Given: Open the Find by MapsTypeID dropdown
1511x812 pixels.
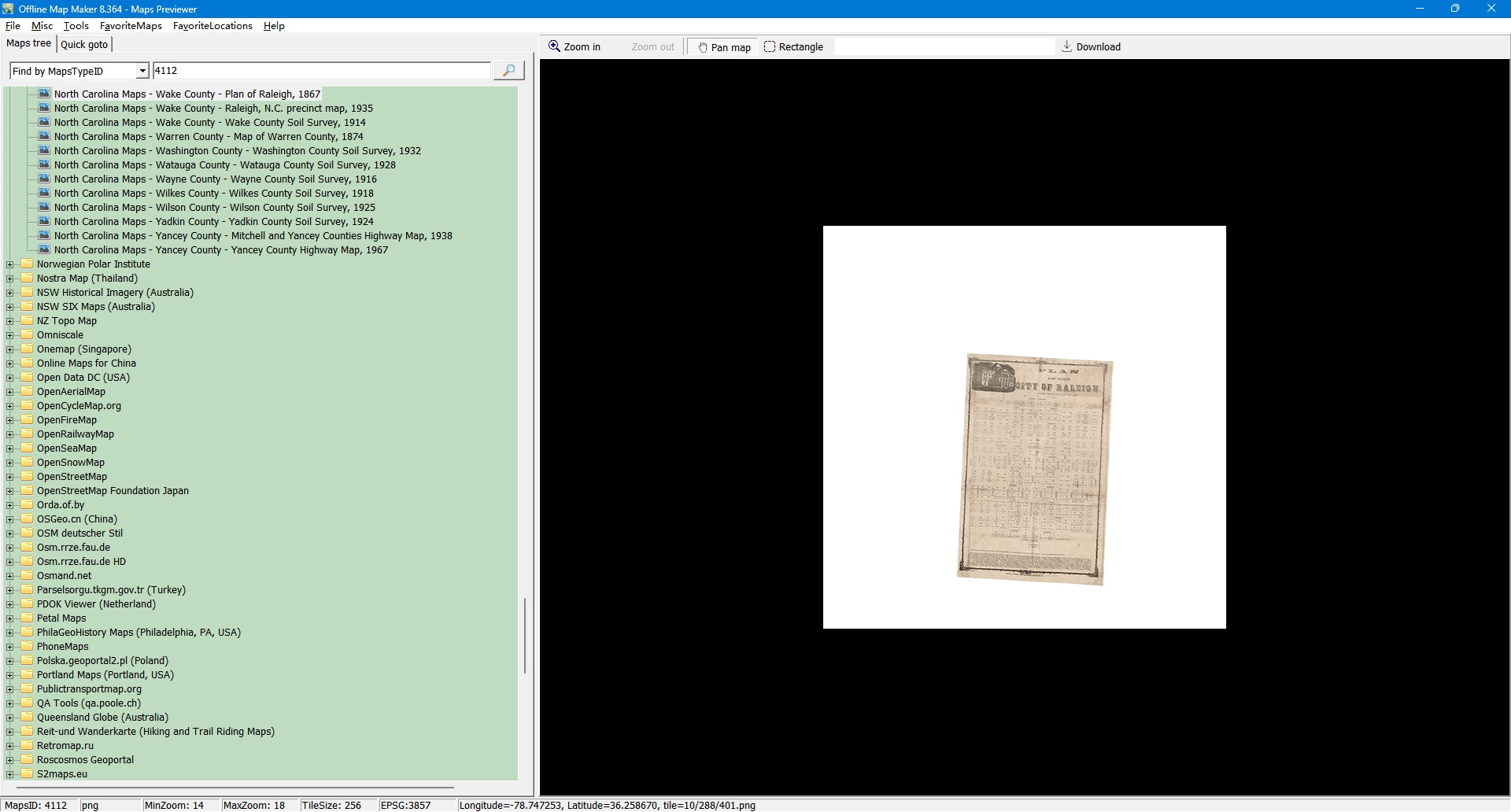Looking at the screenshot, I should click(142, 72).
